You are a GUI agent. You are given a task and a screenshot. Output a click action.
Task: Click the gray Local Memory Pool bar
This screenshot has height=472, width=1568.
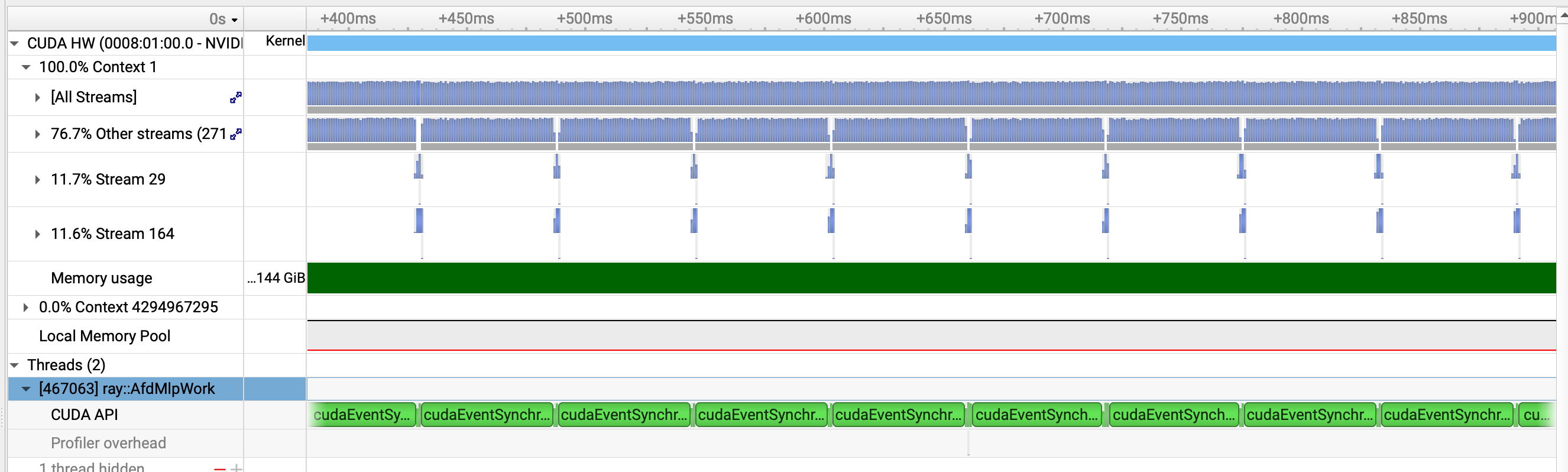coord(931,335)
